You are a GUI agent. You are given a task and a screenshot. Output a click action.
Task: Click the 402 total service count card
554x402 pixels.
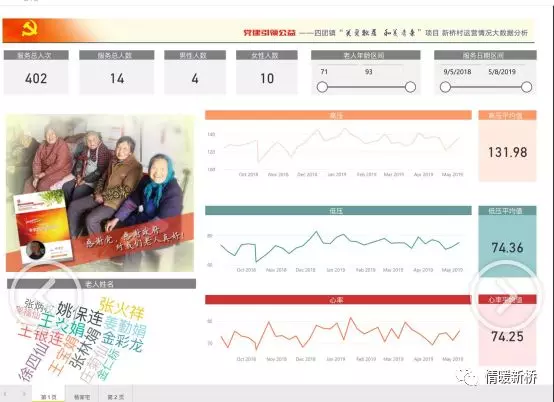click(x=36, y=72)
